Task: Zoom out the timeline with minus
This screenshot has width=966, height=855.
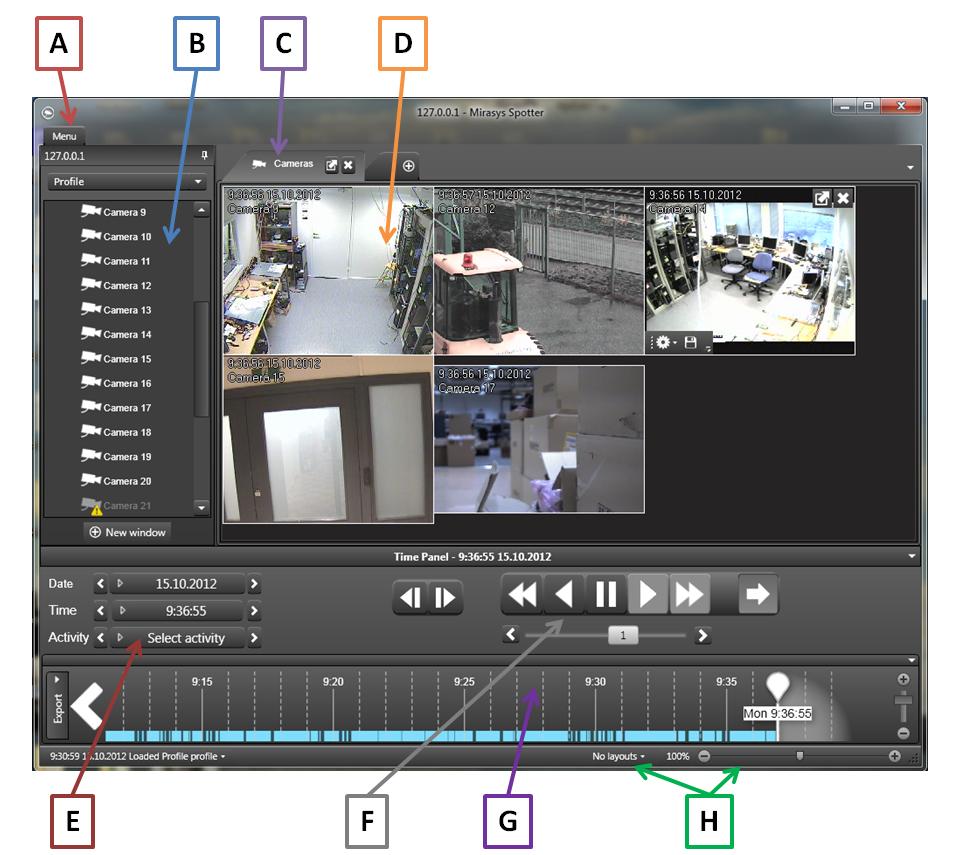Action: [903, 732]
